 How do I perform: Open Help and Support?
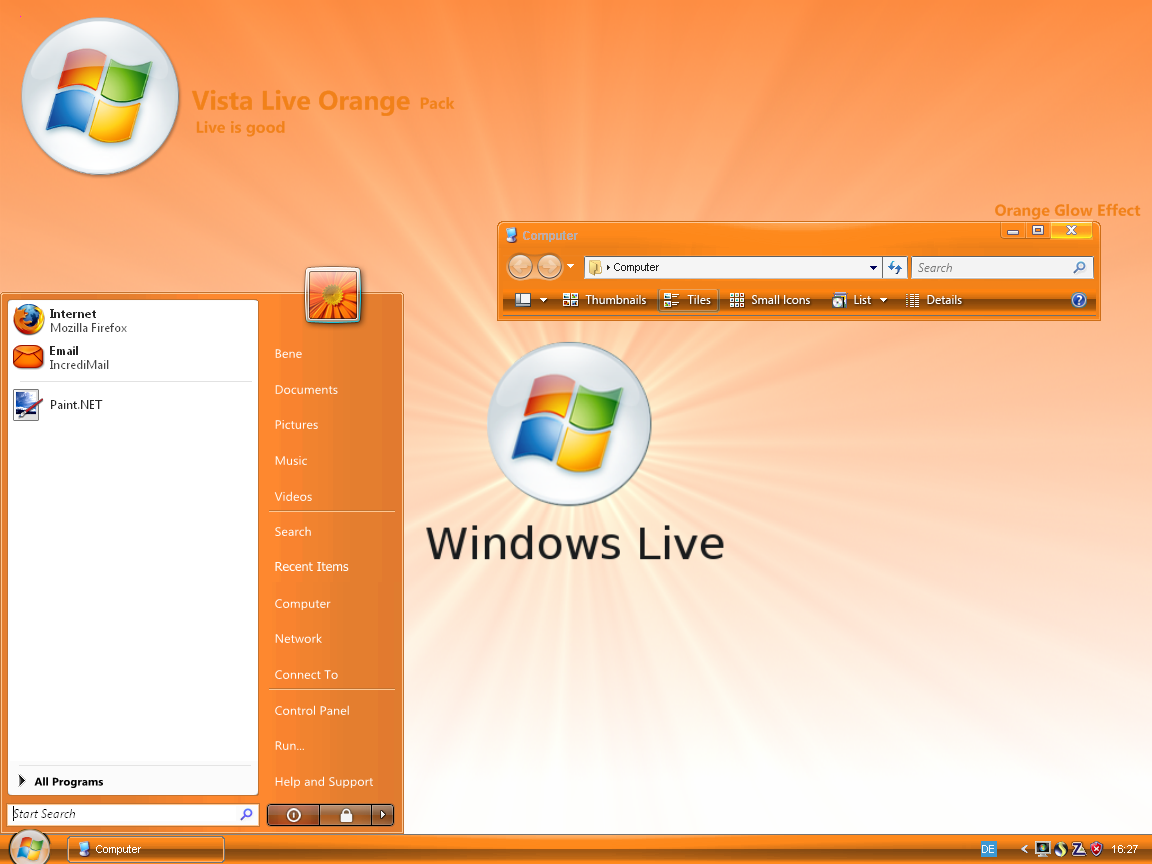click(324, 782)
